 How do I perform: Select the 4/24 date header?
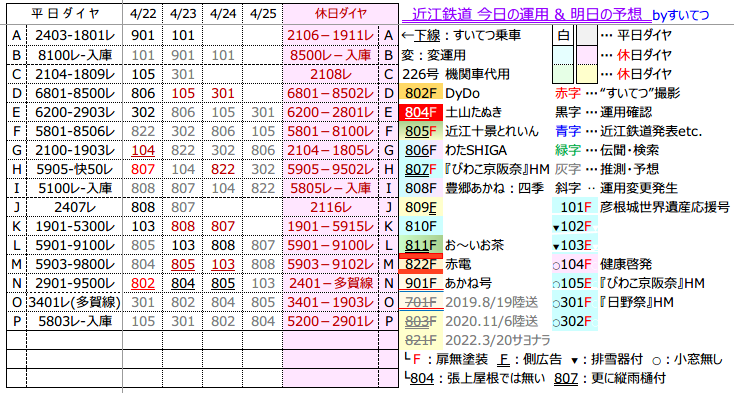coord(223,14)
